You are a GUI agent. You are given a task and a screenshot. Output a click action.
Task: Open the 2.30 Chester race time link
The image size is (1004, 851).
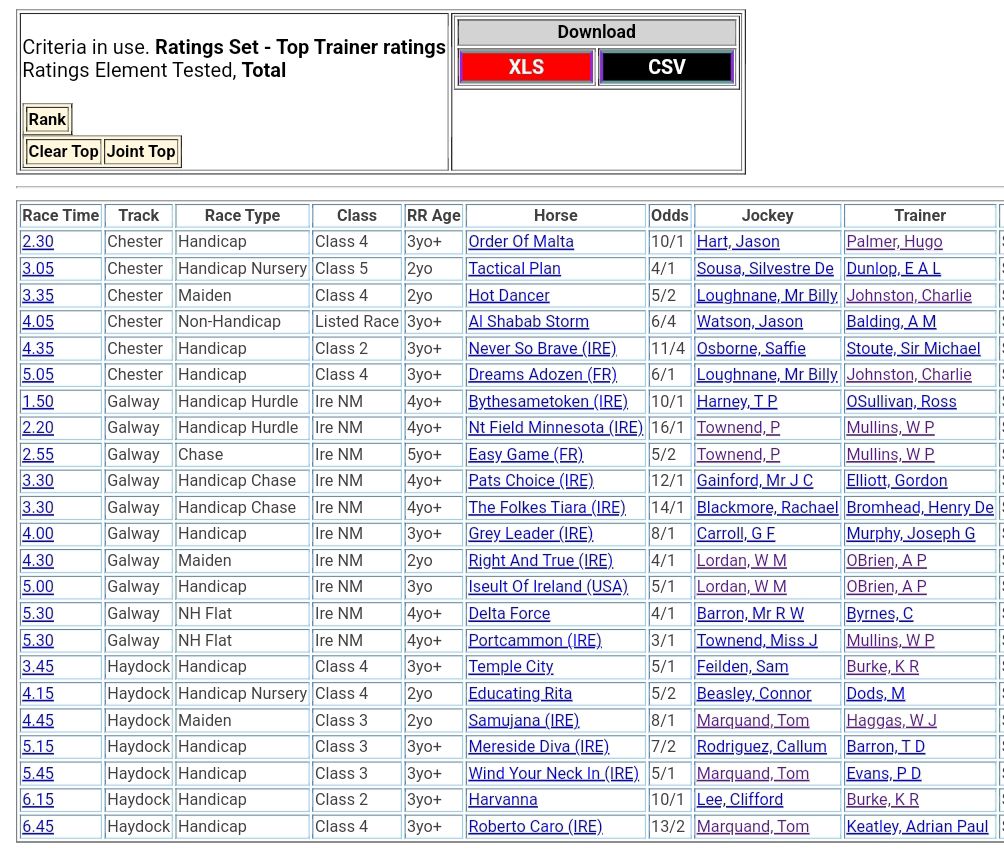pos(38,242)
